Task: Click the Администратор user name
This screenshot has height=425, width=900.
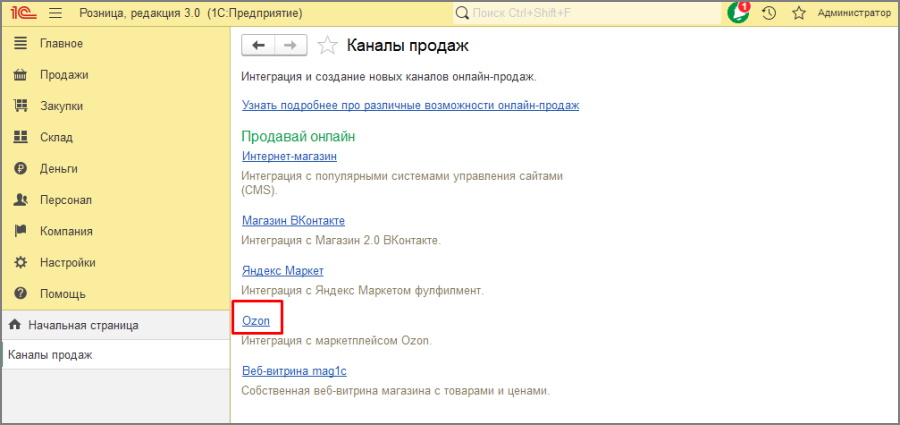Action: pyautogui.click(x=854, y=13)
